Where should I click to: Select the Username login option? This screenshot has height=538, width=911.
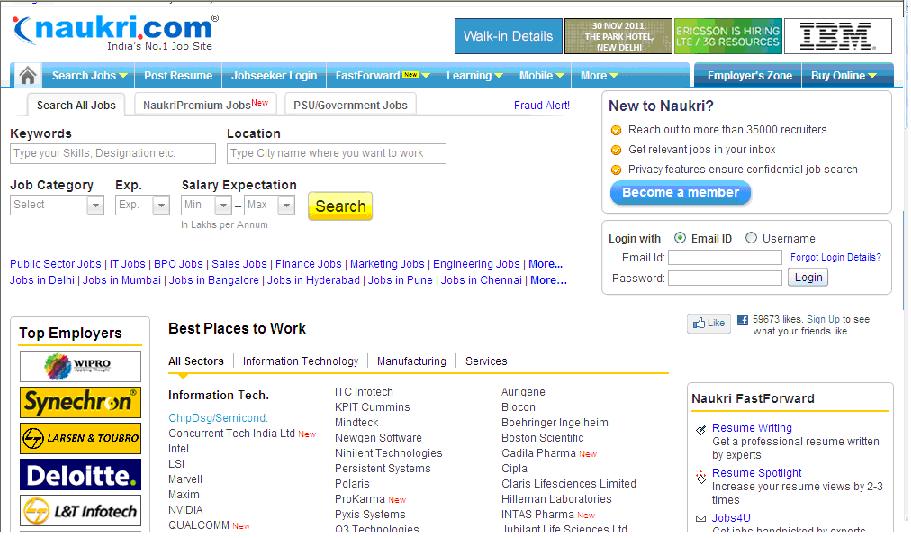[x=751, y=239]
